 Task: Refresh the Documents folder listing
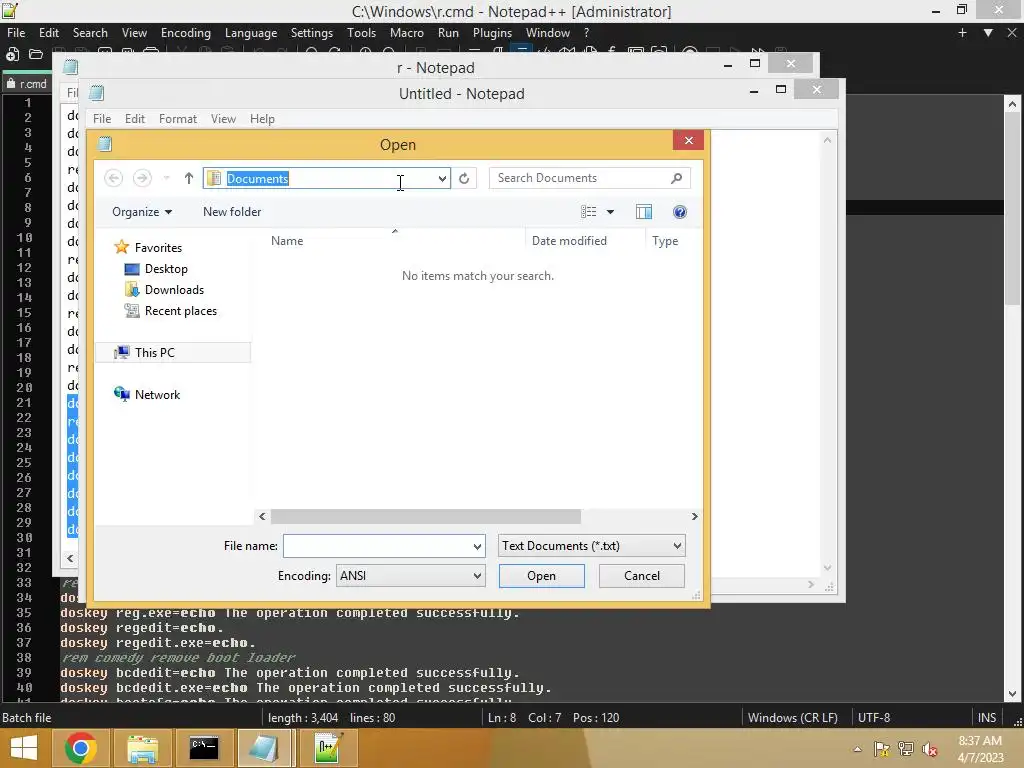click(464, 178)
